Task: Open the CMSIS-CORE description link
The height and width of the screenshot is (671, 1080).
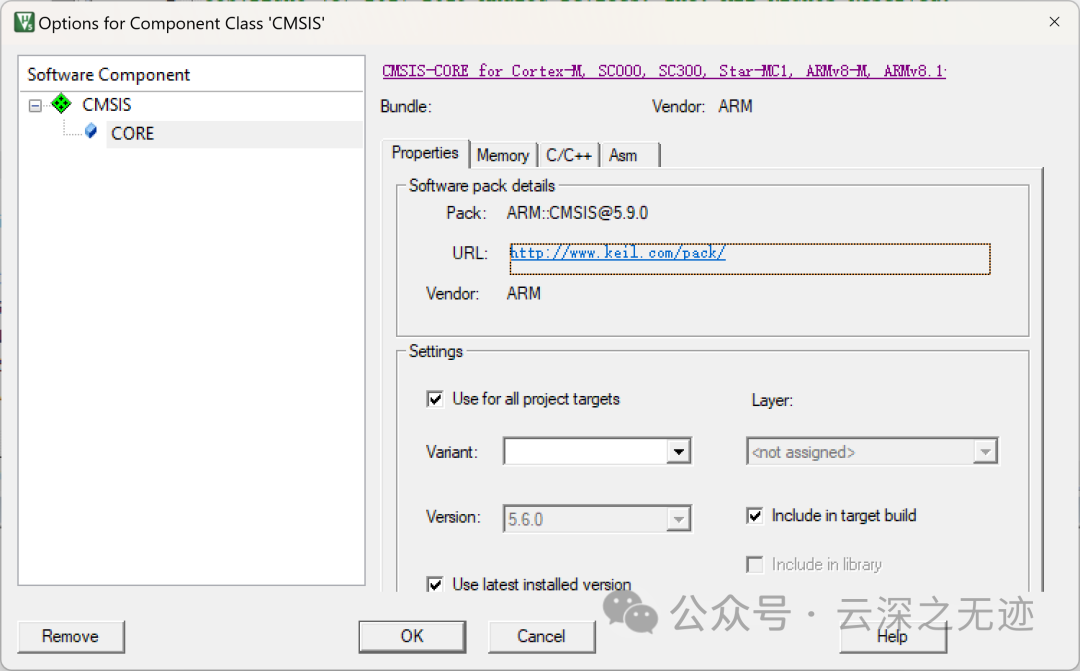Action: pos(664,71)
